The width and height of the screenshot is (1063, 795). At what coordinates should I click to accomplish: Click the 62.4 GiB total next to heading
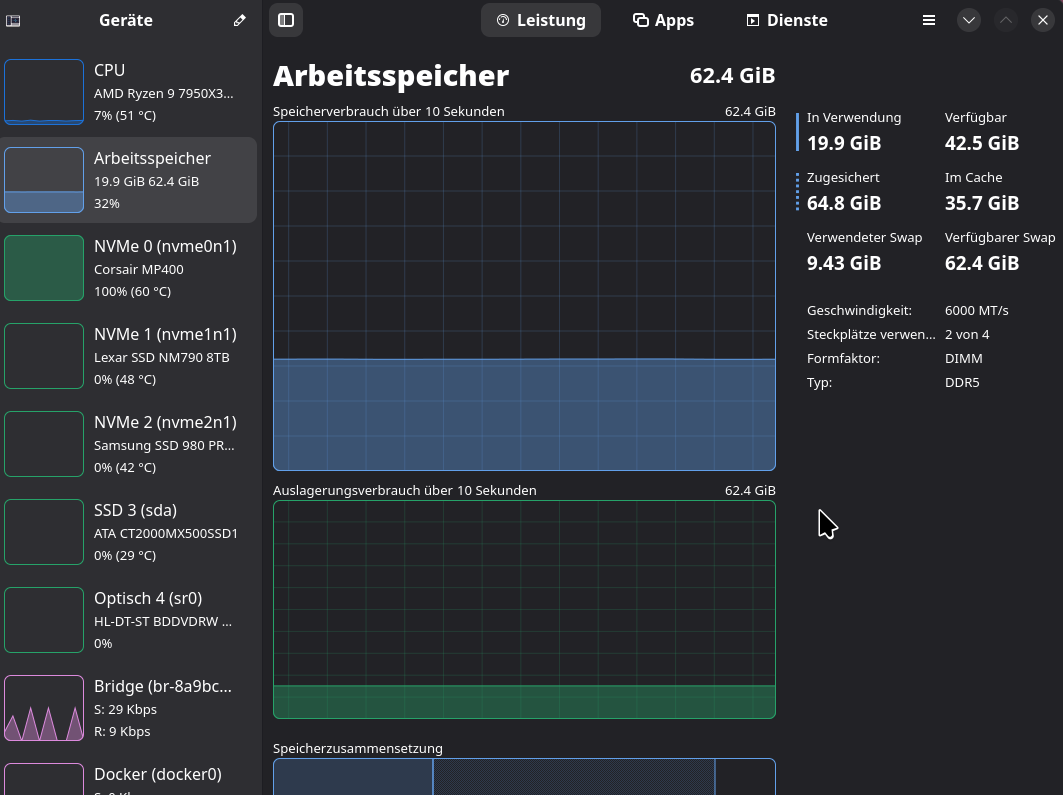732,75
